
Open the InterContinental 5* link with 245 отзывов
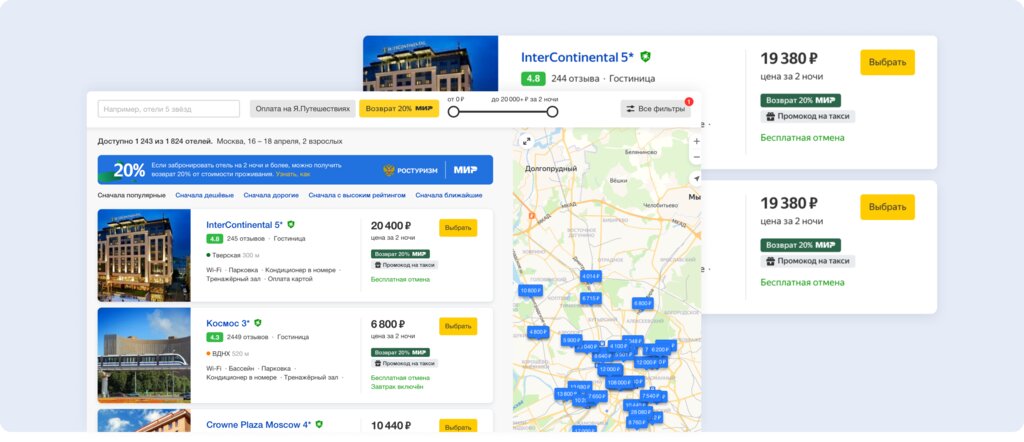[x=244, y=225]
